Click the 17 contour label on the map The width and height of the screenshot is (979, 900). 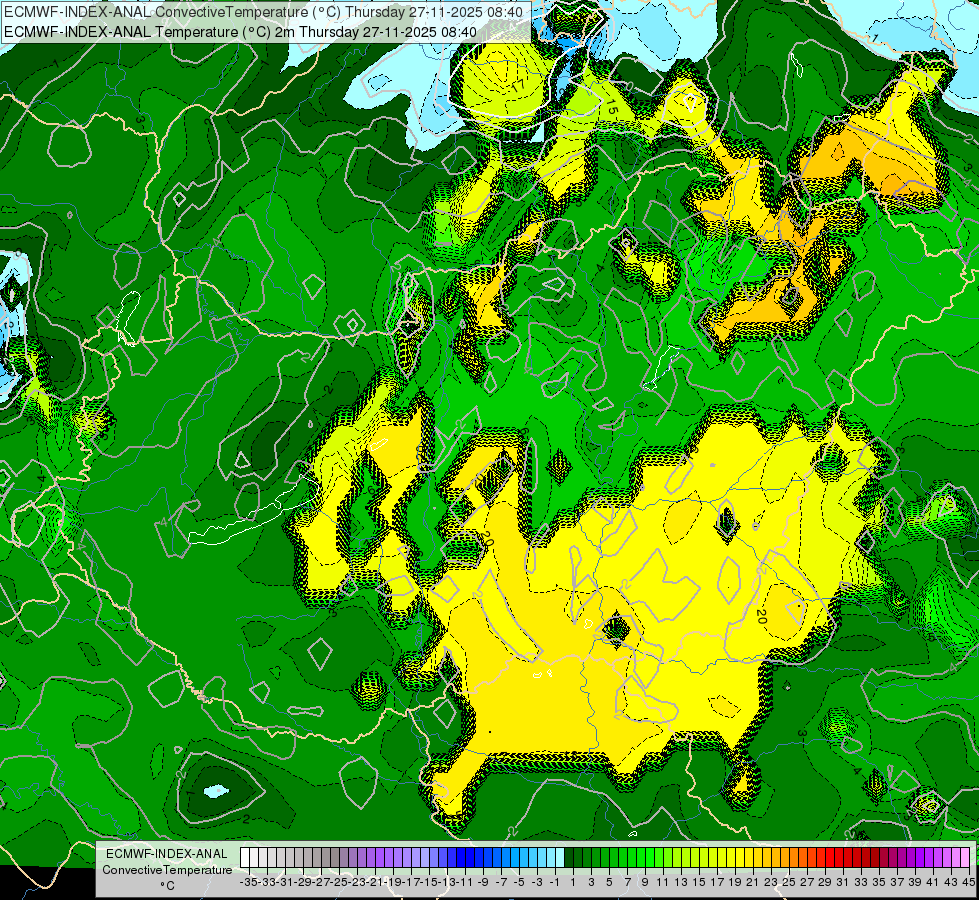518,86
